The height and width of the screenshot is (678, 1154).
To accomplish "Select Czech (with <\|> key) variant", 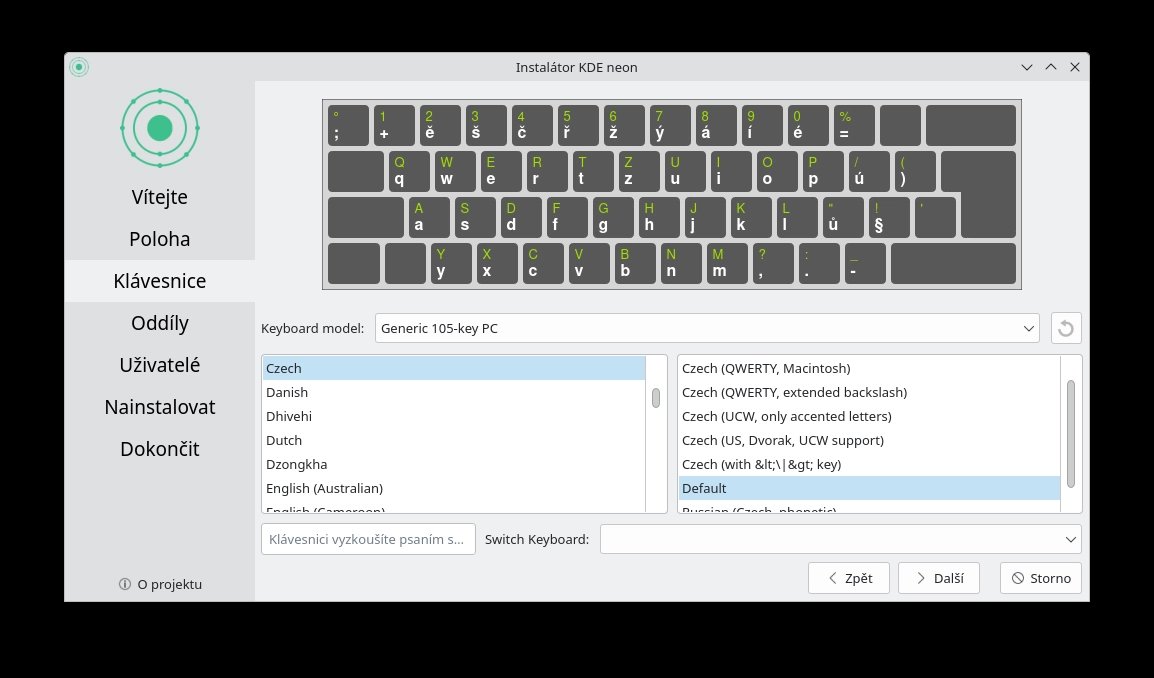I will click(869, 465).
